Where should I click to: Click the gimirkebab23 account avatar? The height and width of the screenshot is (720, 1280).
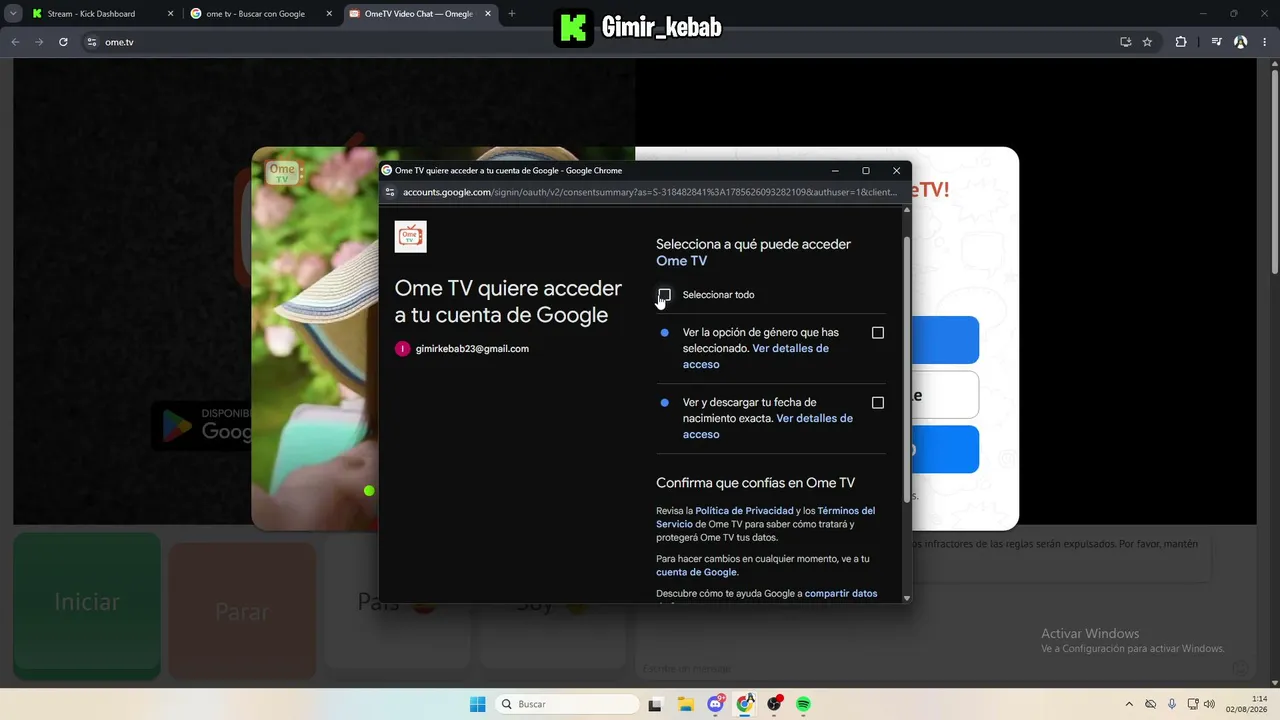coord(403,349)
